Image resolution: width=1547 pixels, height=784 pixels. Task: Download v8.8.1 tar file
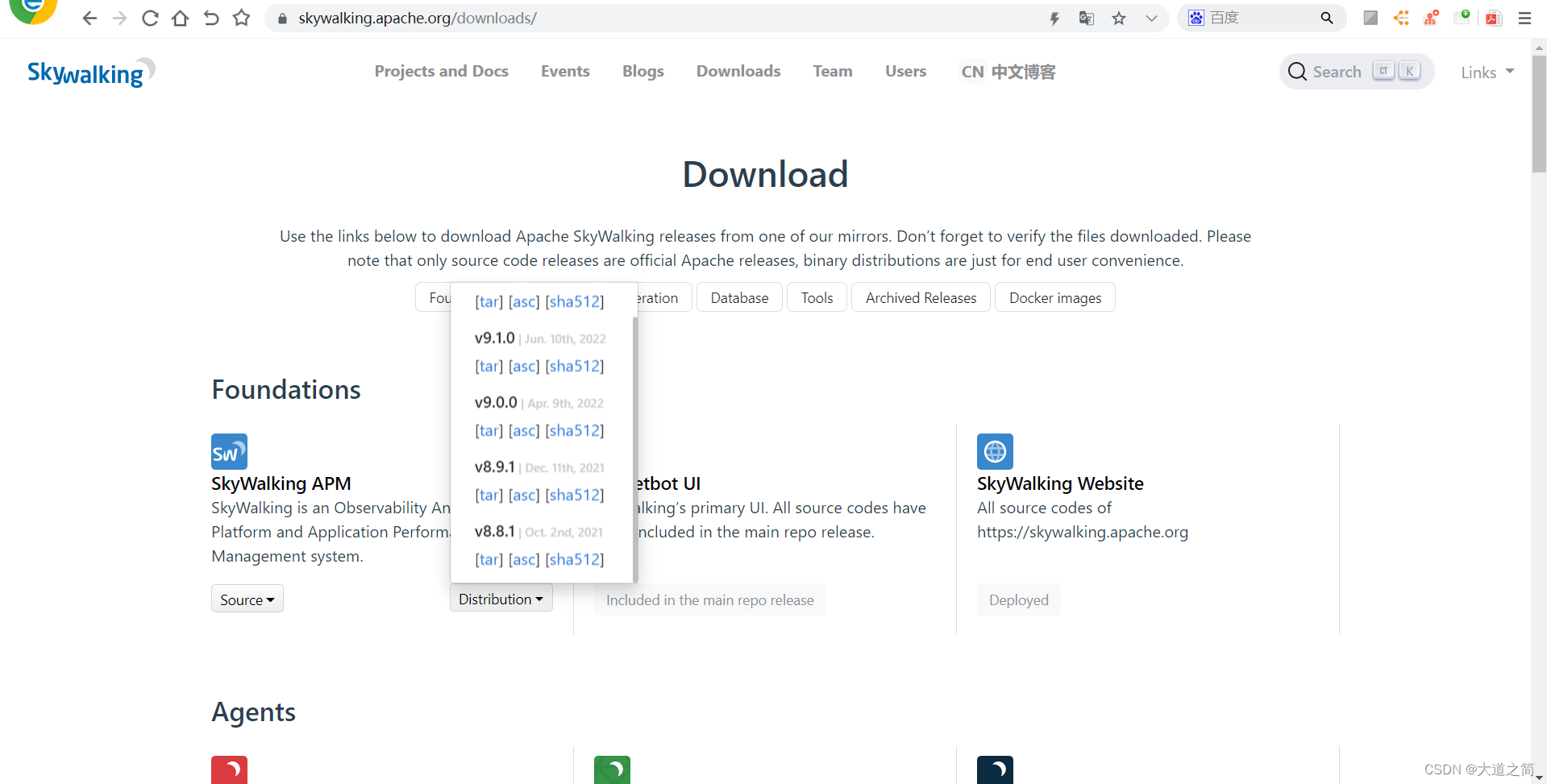point(489,559)
